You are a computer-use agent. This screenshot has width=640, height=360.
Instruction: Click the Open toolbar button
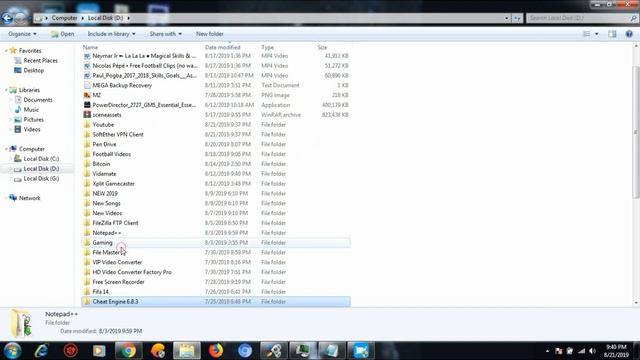pyautogui.click(x=62, y=34)
